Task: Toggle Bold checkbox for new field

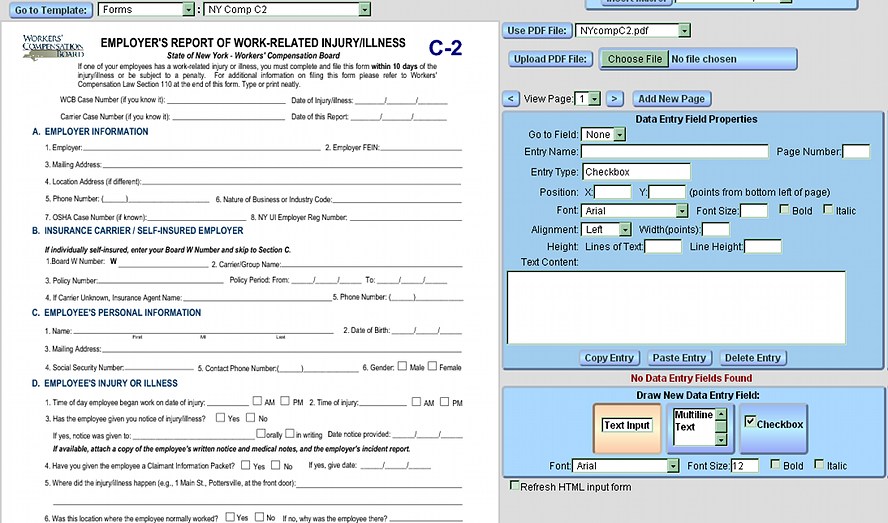Action: pos(775,465)
